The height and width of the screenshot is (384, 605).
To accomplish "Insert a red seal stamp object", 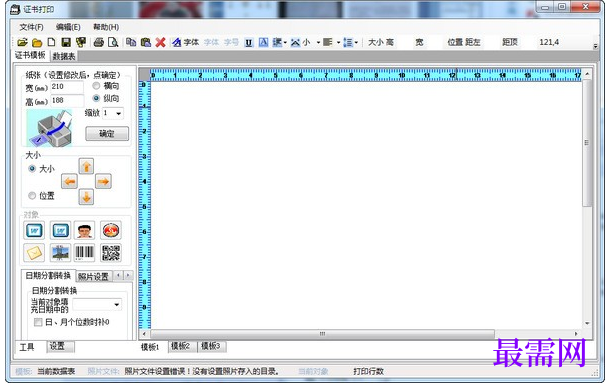I will point(111,230).
